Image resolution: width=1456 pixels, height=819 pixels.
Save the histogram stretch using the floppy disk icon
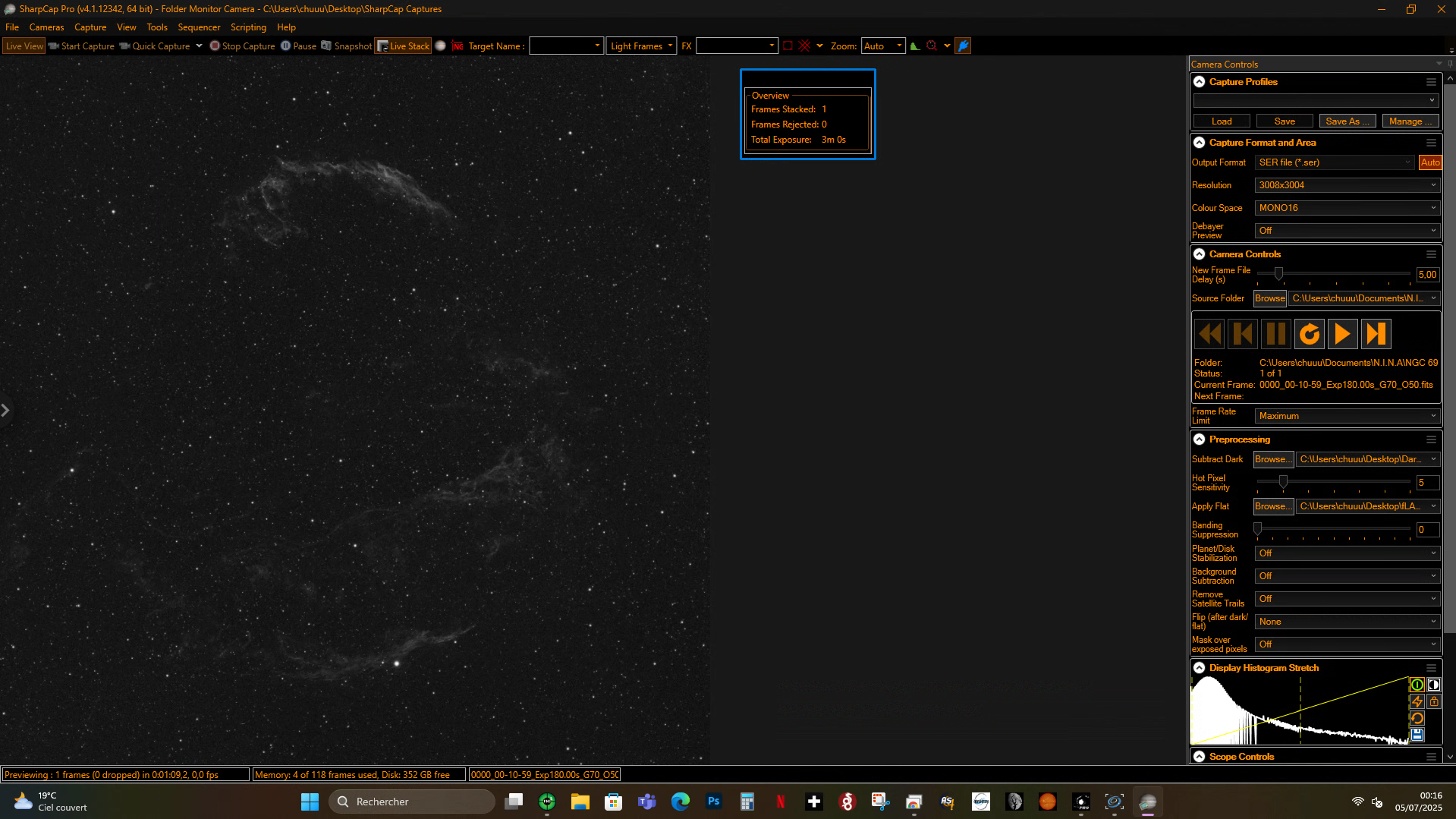coord(1417,736)
